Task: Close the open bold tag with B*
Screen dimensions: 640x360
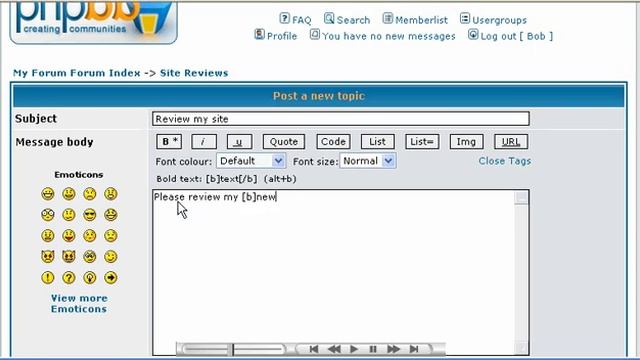Action: click(169, 142)
